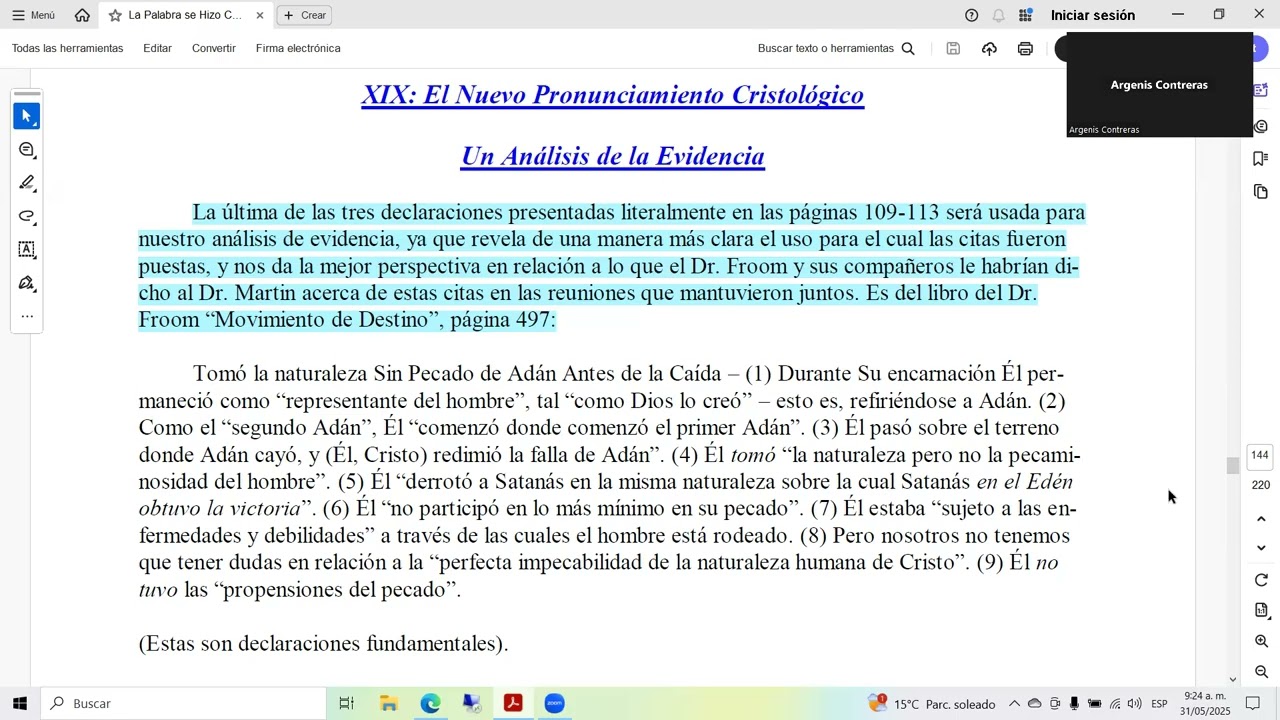The height and width of the screenshot is (720, 1280).
Task: Click the save diskette icon
Action: (x=953, y=48)
